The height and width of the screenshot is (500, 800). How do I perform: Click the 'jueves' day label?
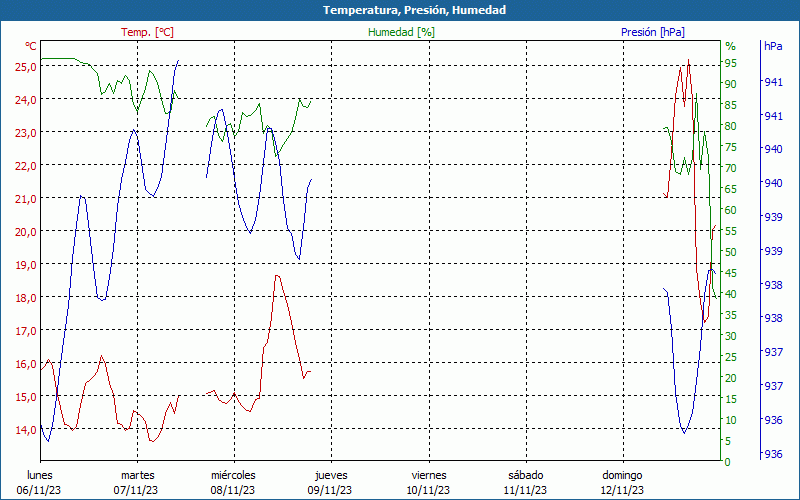[331, 475]
